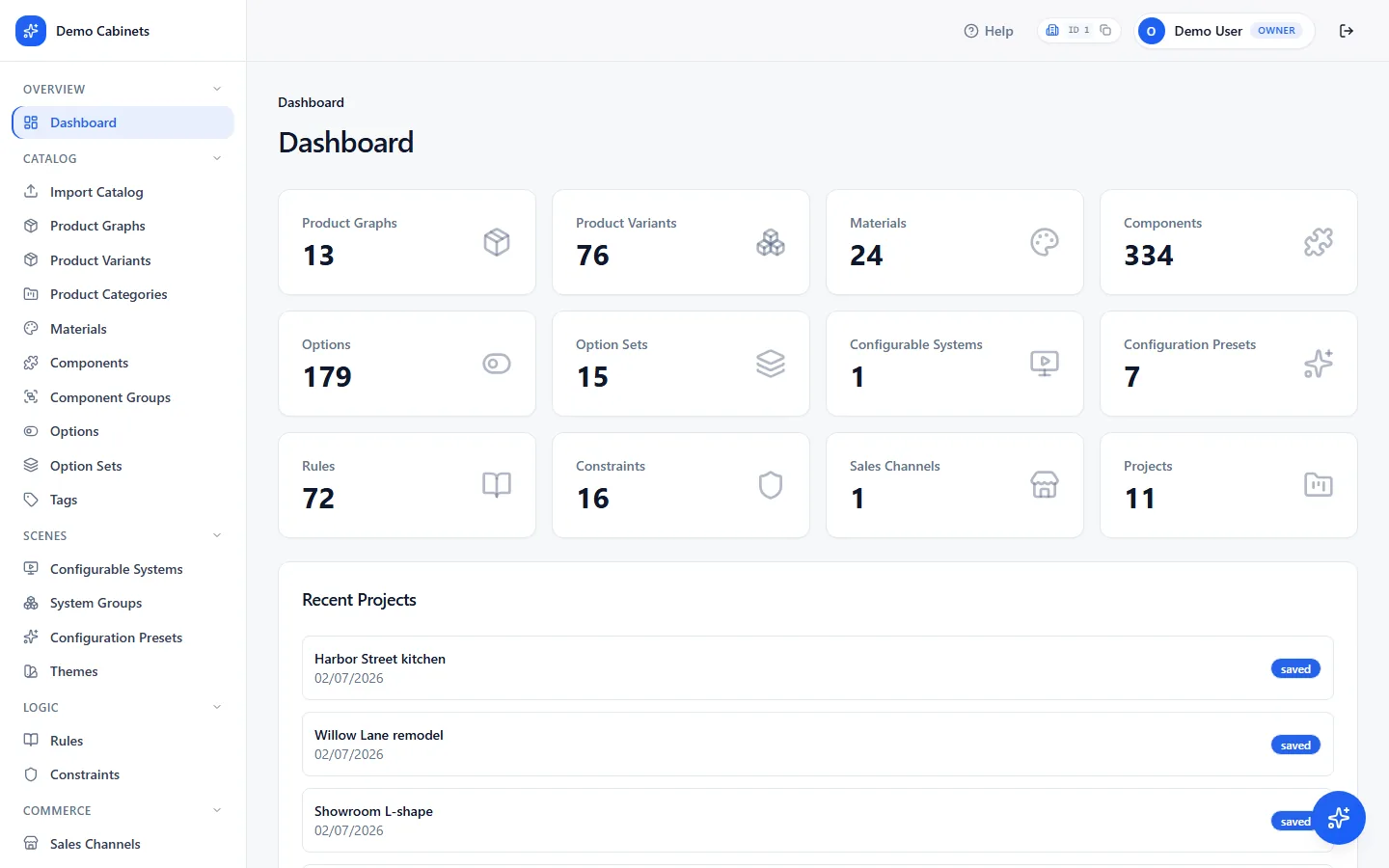Screen dimensions: 1389x868
Task: Click the Help link in header
Action: point(989,31)
